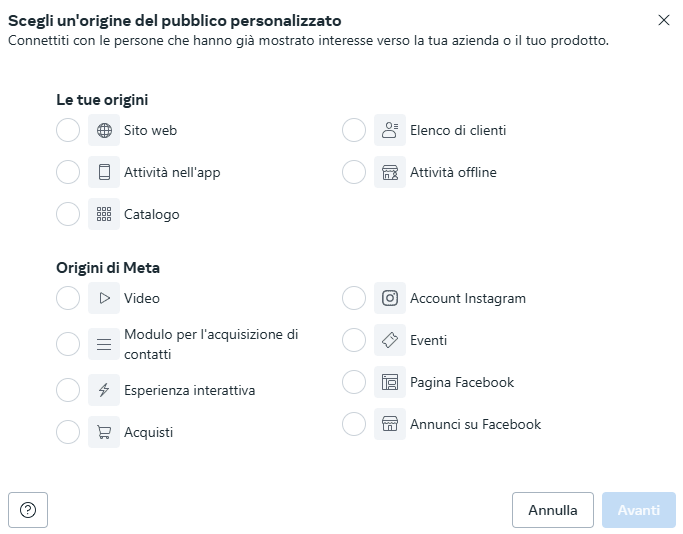Choose the Catalogo radio option
Image resolution: width=683 pixels, height=534 pixels.
coord(68,215)
